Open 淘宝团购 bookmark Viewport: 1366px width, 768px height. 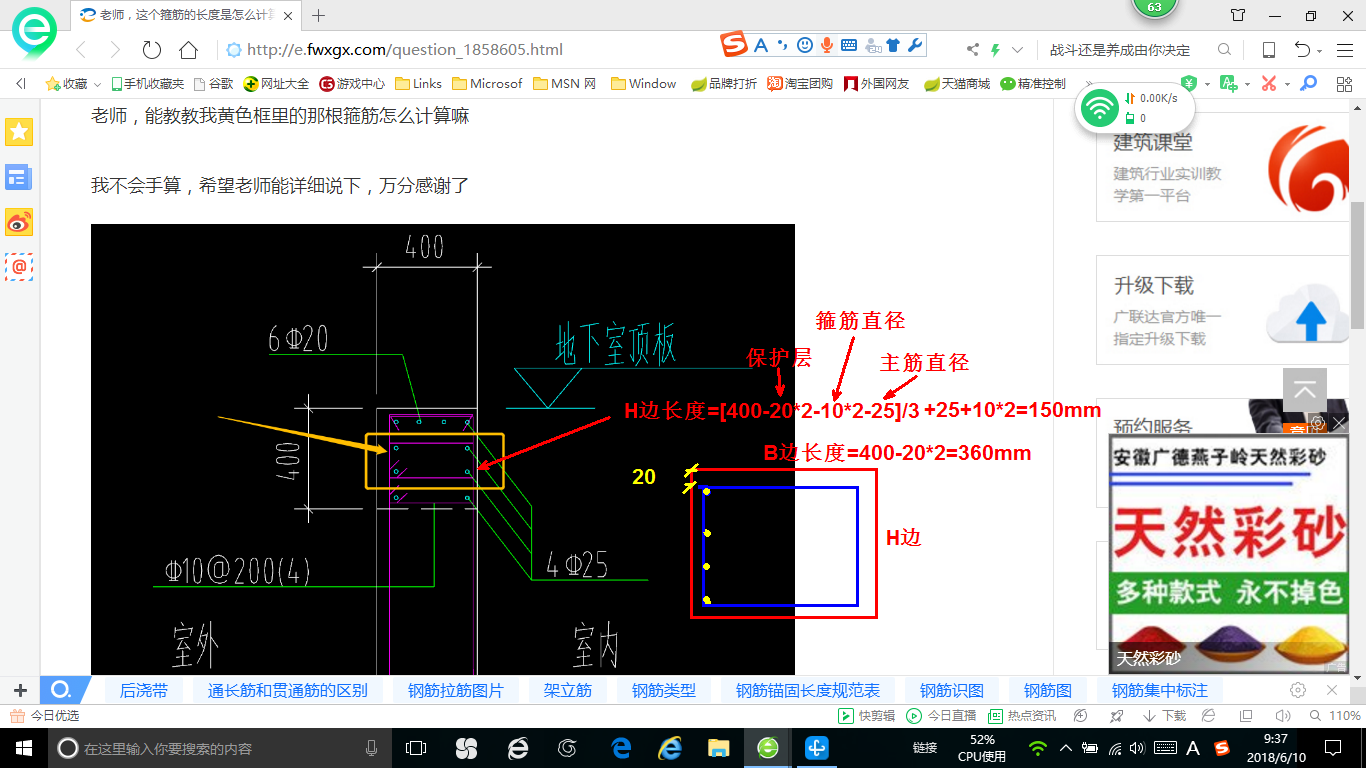800,84
